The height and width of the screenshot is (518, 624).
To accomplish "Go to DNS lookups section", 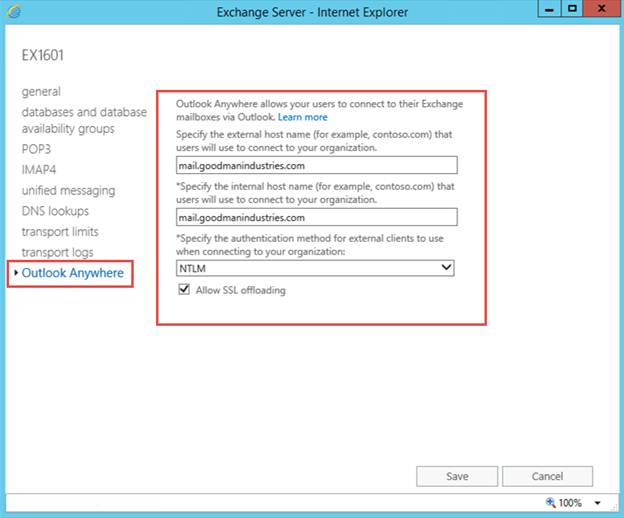I will pyautogui.click(x=55, y=211).
